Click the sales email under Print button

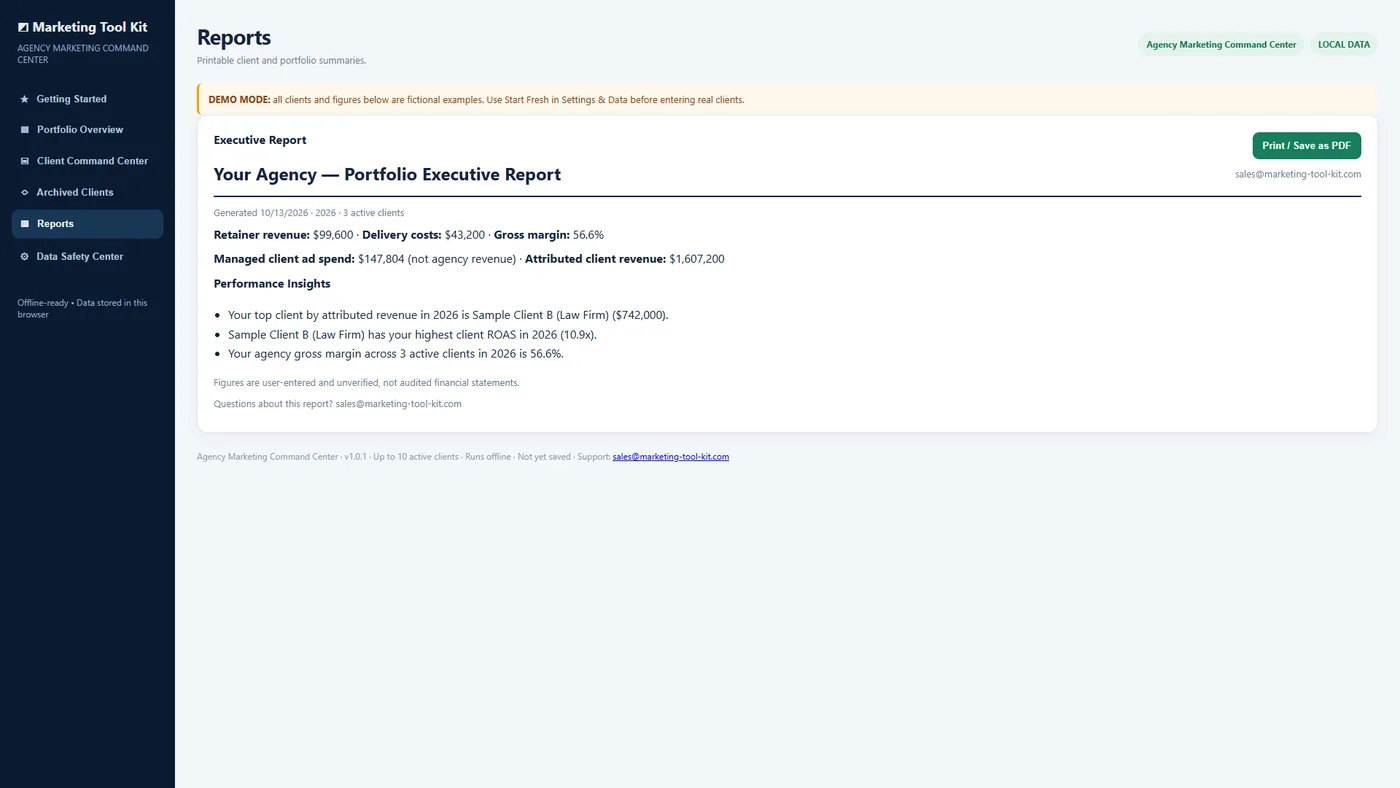[1298, 174]
